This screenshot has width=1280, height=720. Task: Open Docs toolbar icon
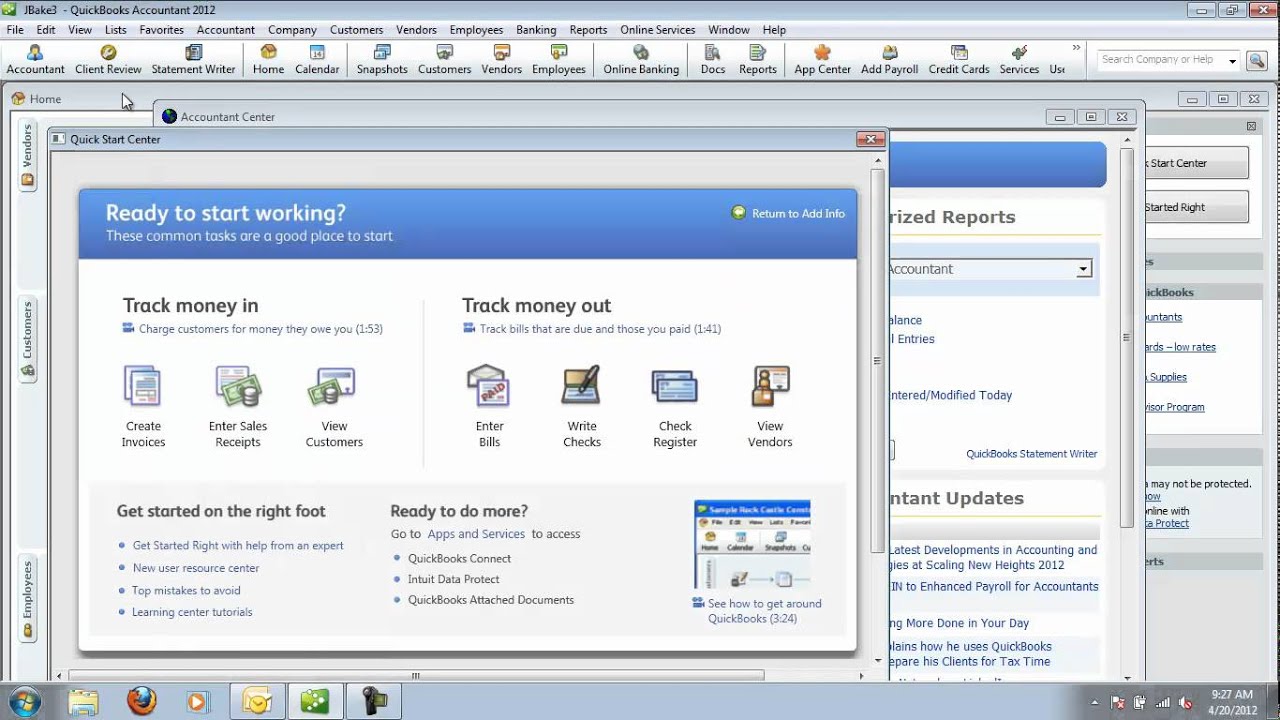713,60
